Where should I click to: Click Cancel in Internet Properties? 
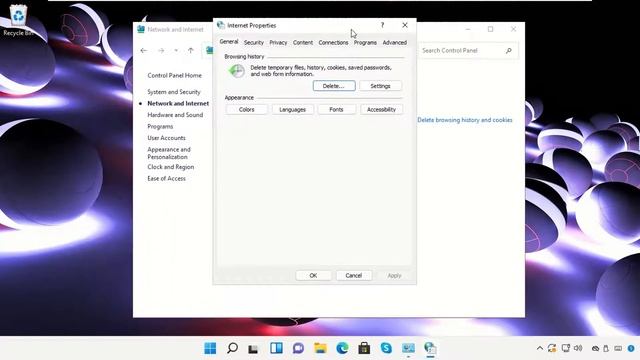tap(353, 275)
